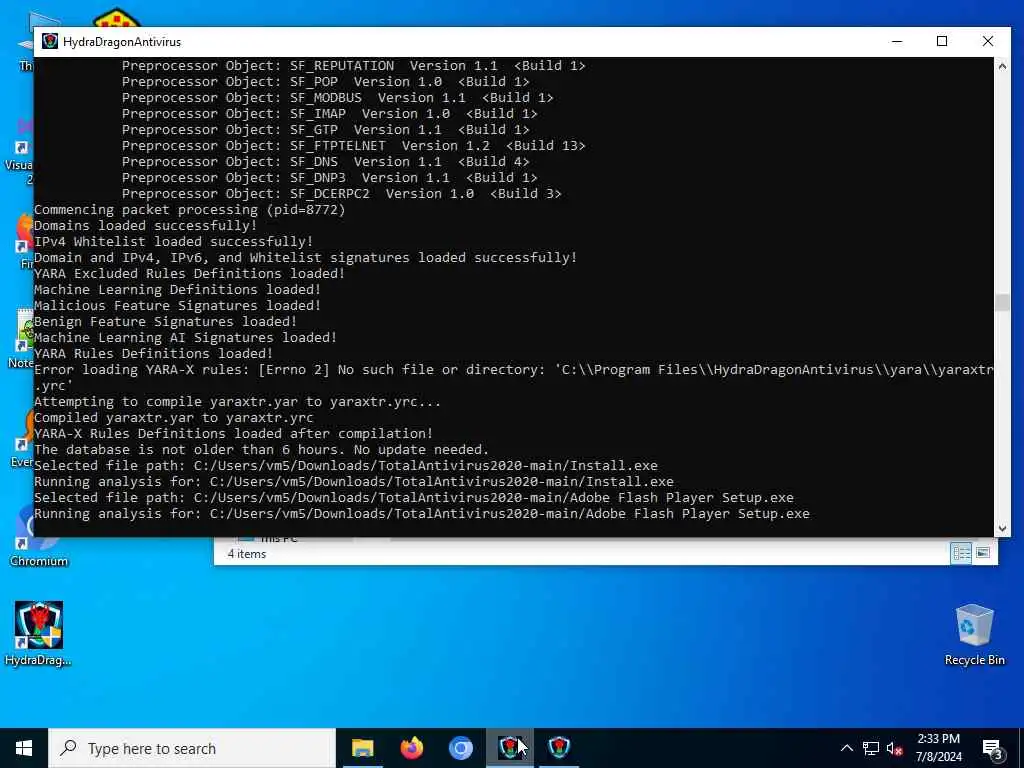This screenshot has height=768, width=1024.
Task: Open the network status tray icon
Action: coord(871,748)
